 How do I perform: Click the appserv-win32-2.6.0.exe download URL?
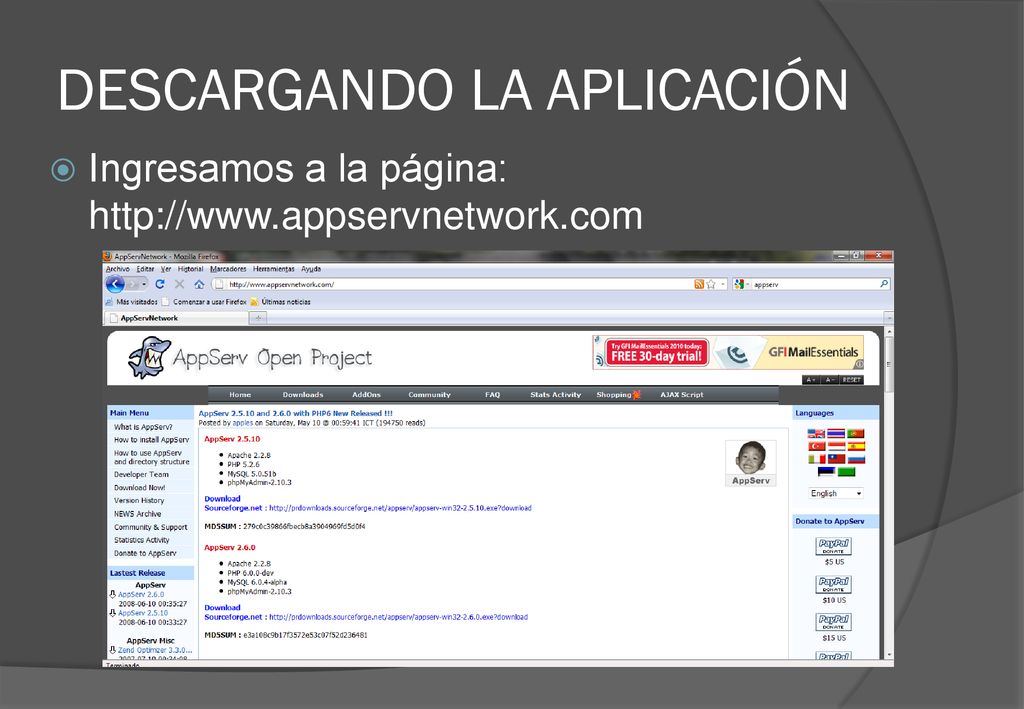pyautogui.click(x=398, y=617)
